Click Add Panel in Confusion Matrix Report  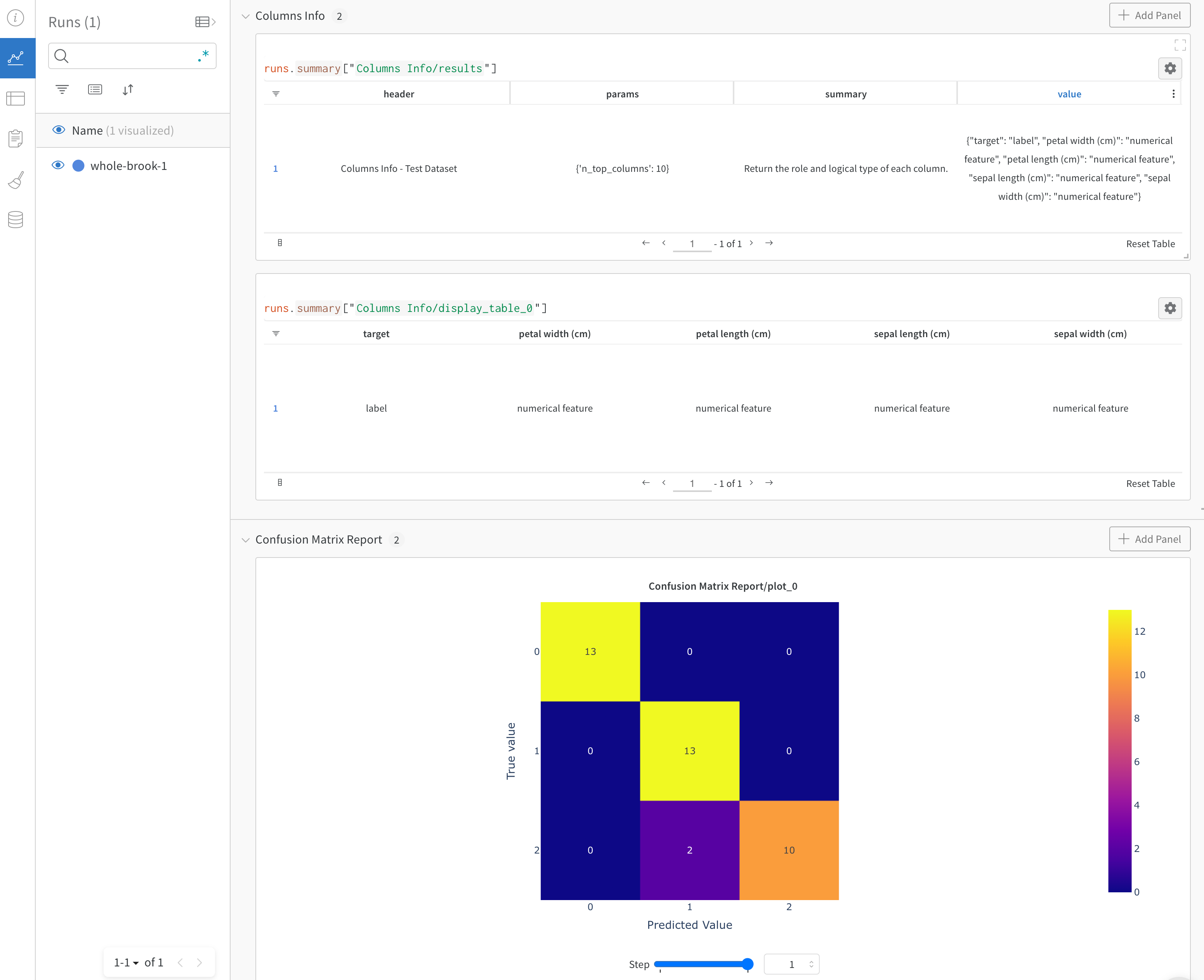pyautogui.click(x=1149, y=539)
